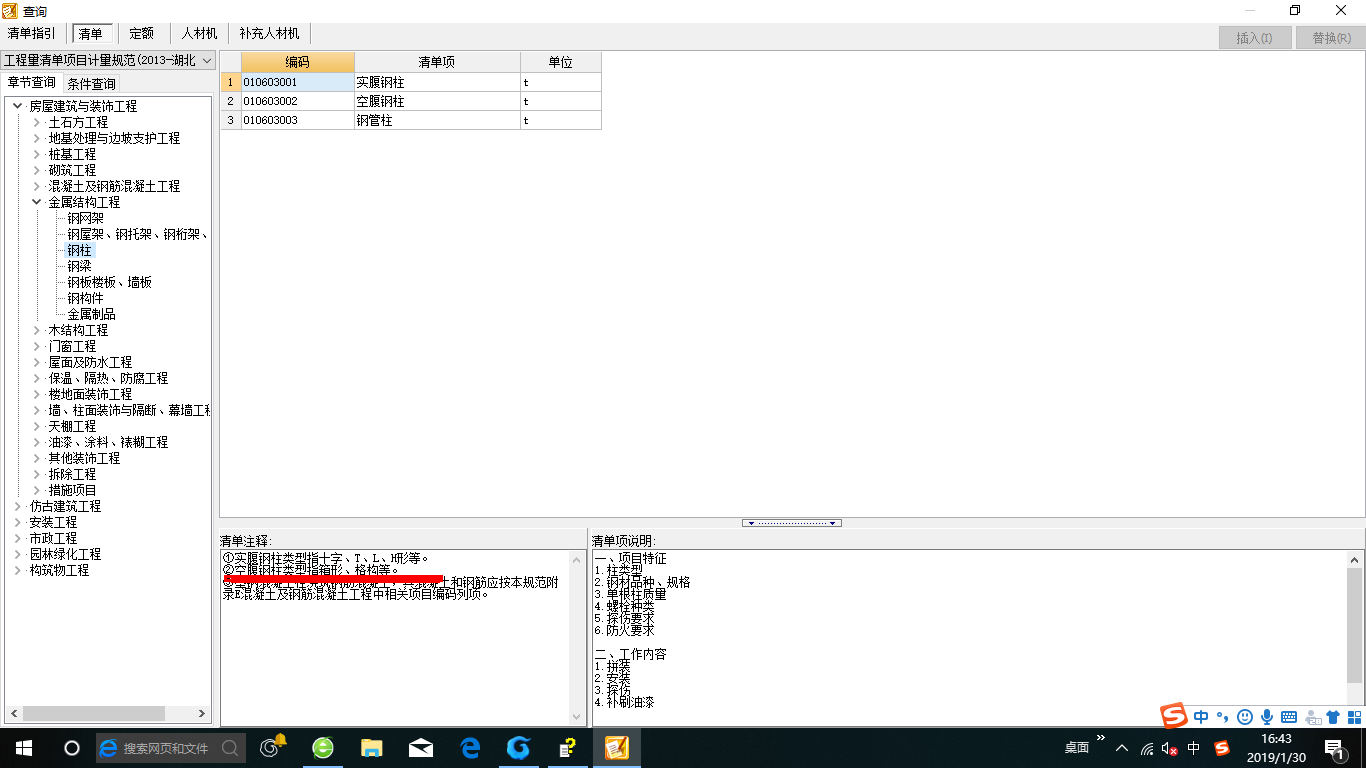Select tree item 钢梁

tap(79, 266)
